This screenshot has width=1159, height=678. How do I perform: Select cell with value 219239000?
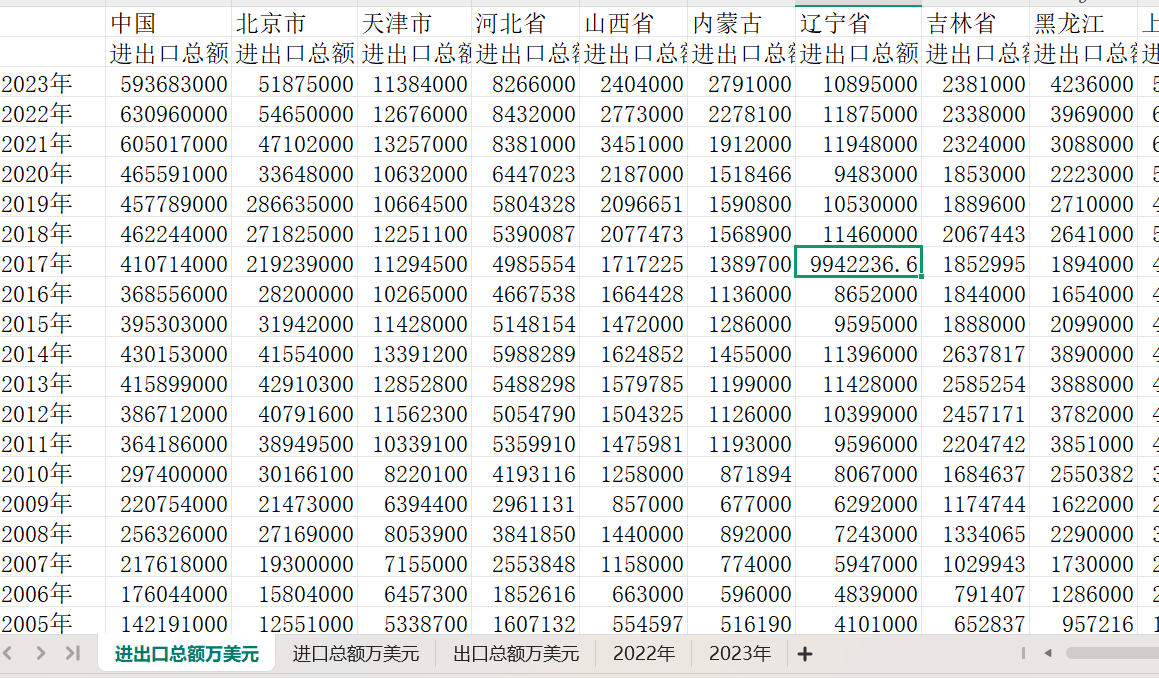point(295,264)
